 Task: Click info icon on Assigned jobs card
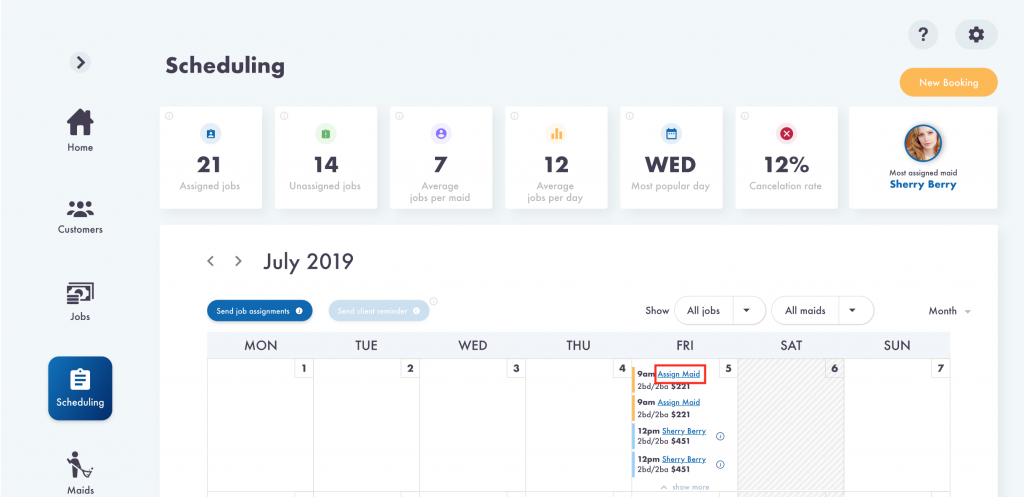168,116
